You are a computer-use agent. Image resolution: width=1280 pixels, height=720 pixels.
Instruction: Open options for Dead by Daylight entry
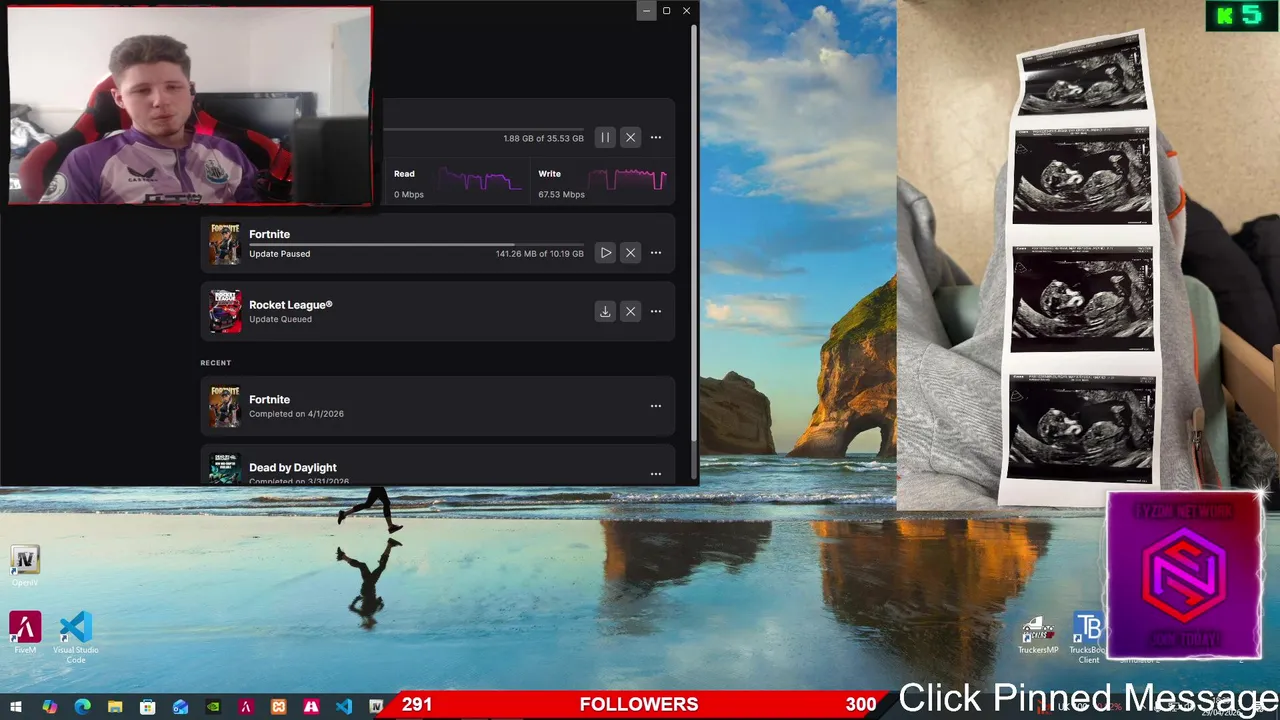pos(656,473)
